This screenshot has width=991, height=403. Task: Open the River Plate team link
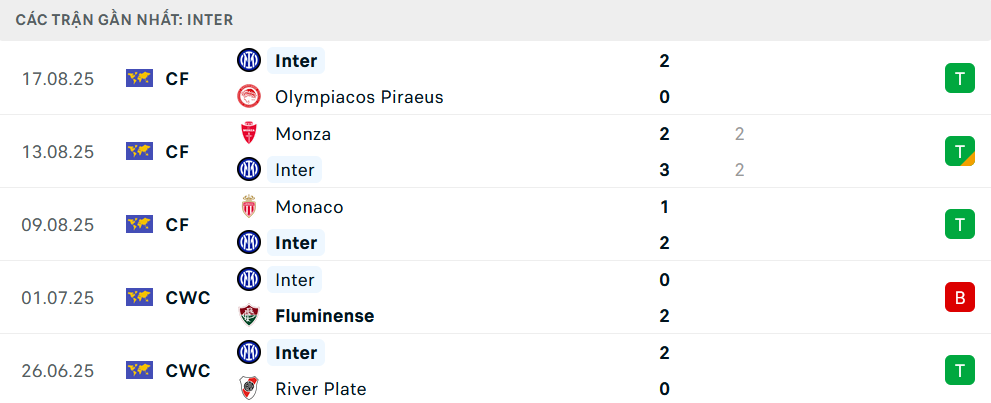tap(320, 389)
